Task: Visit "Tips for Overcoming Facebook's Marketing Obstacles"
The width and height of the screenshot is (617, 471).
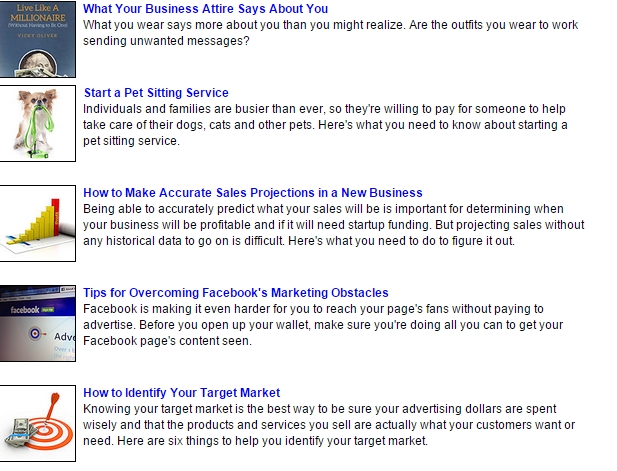Action: point(236,293)
